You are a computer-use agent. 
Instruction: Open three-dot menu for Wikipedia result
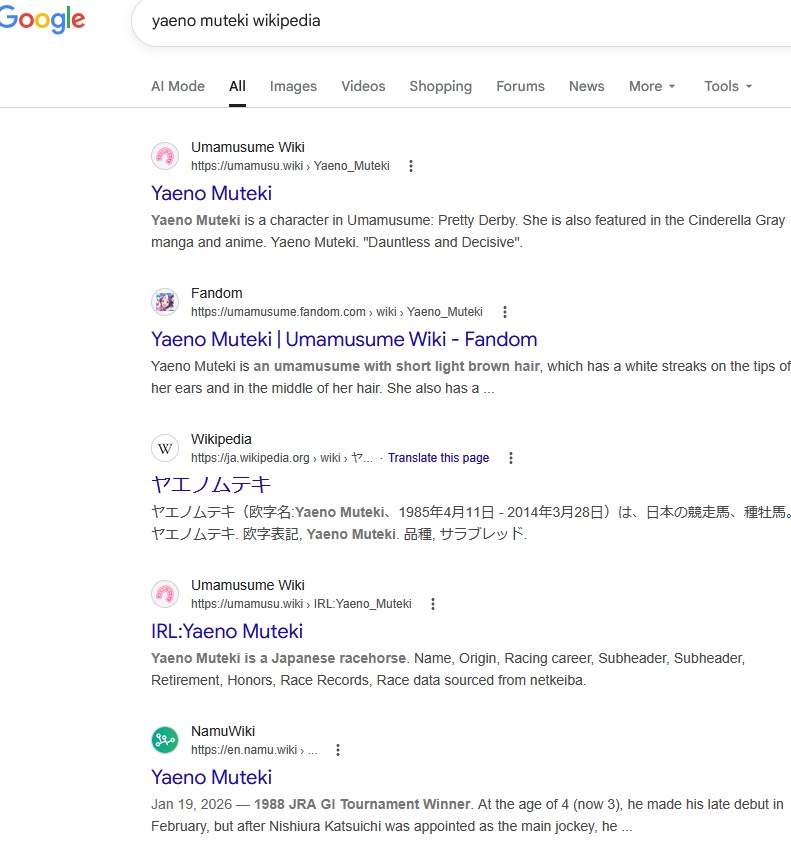[x=511, y=458]
